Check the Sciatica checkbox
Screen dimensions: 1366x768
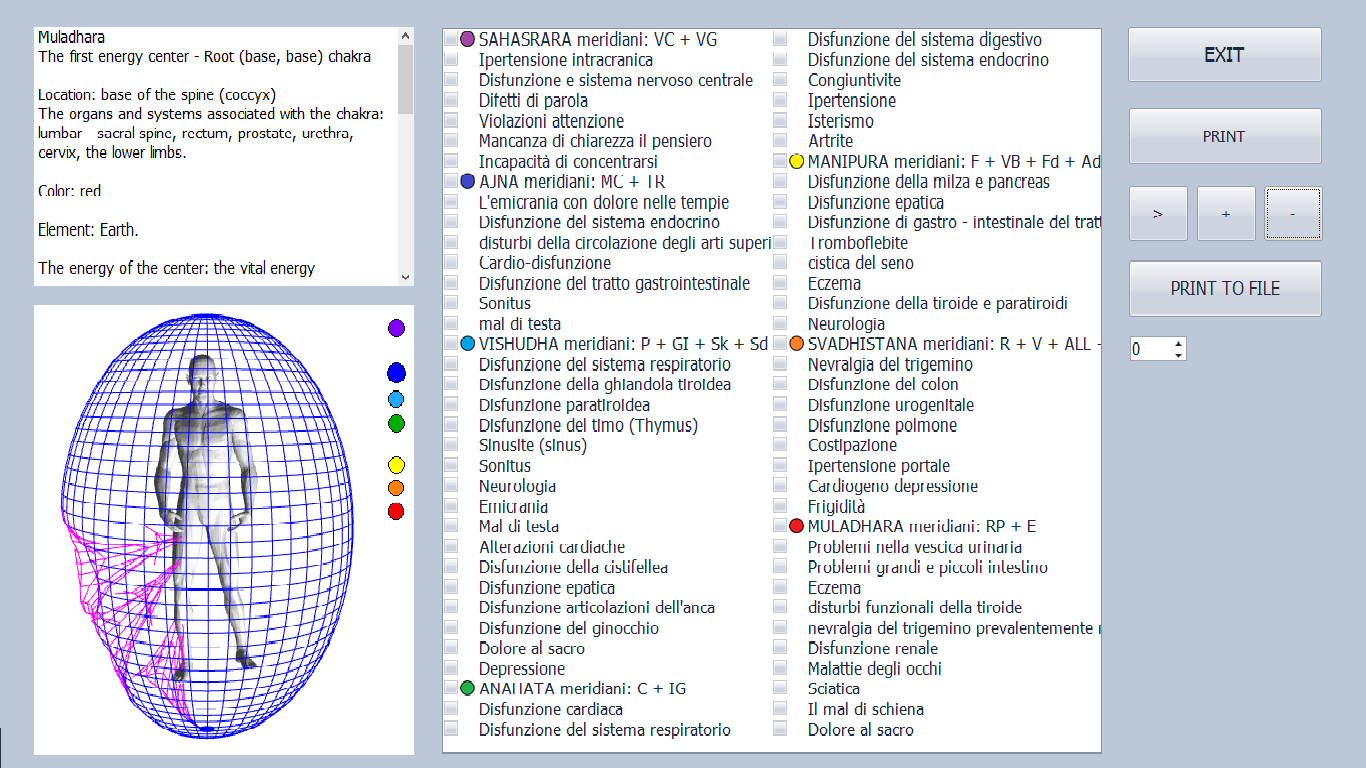click(780, 688)
